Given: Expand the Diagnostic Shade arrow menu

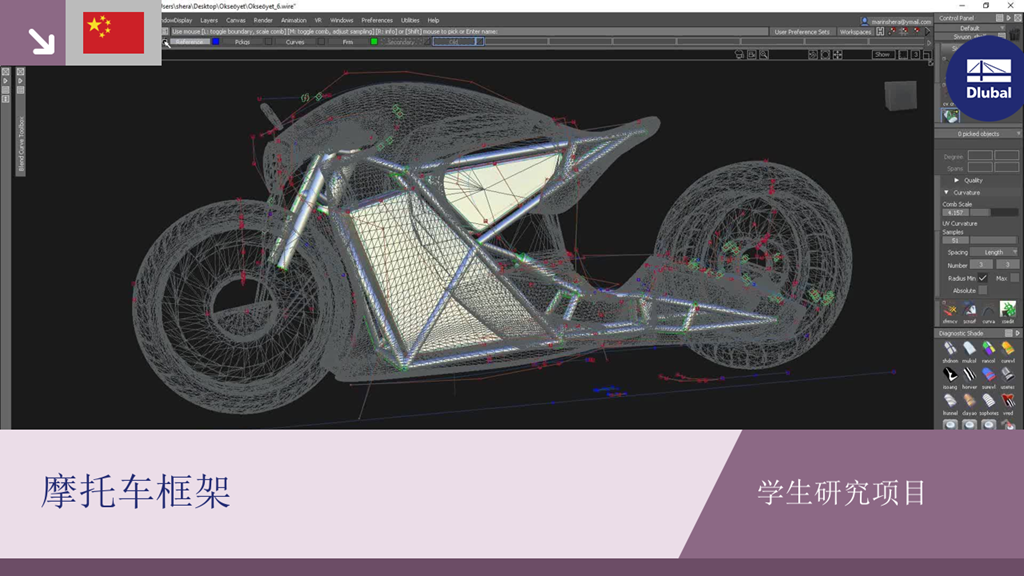Looking at the screenshot, I should (x=1017, y=333).
